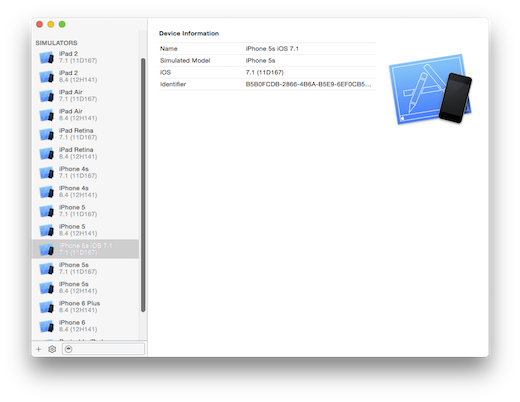Click the simulator icon for iPad Air 7.1
The image size is (520, 402).
coord(47,96)
